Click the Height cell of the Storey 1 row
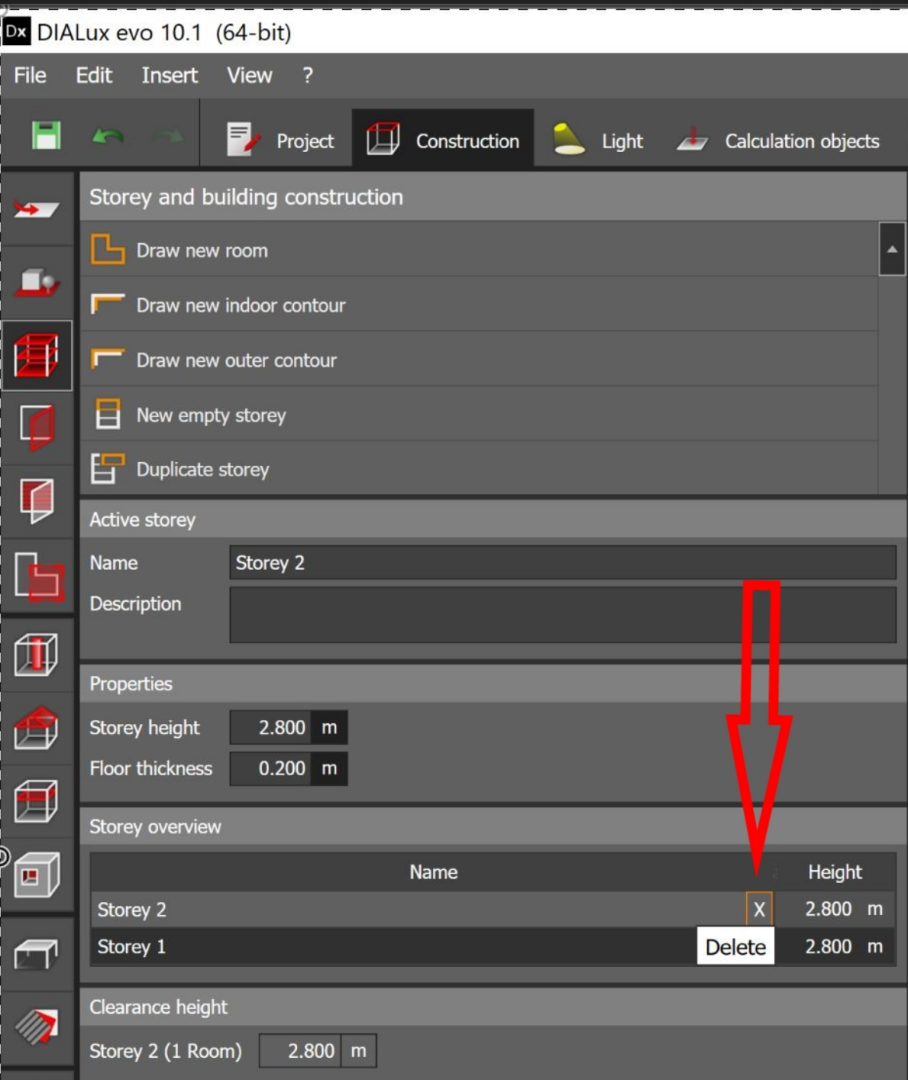 coord(835,946)
